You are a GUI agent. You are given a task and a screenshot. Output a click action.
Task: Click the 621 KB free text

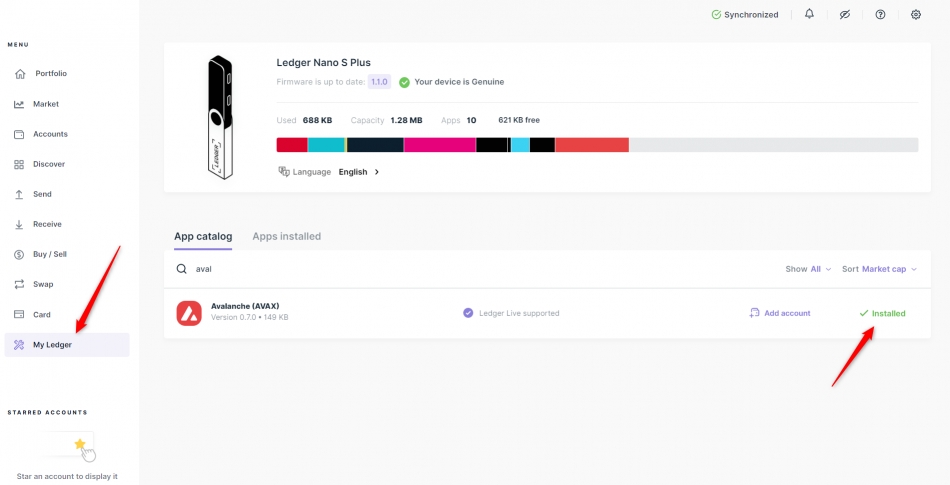pos(519,120)
